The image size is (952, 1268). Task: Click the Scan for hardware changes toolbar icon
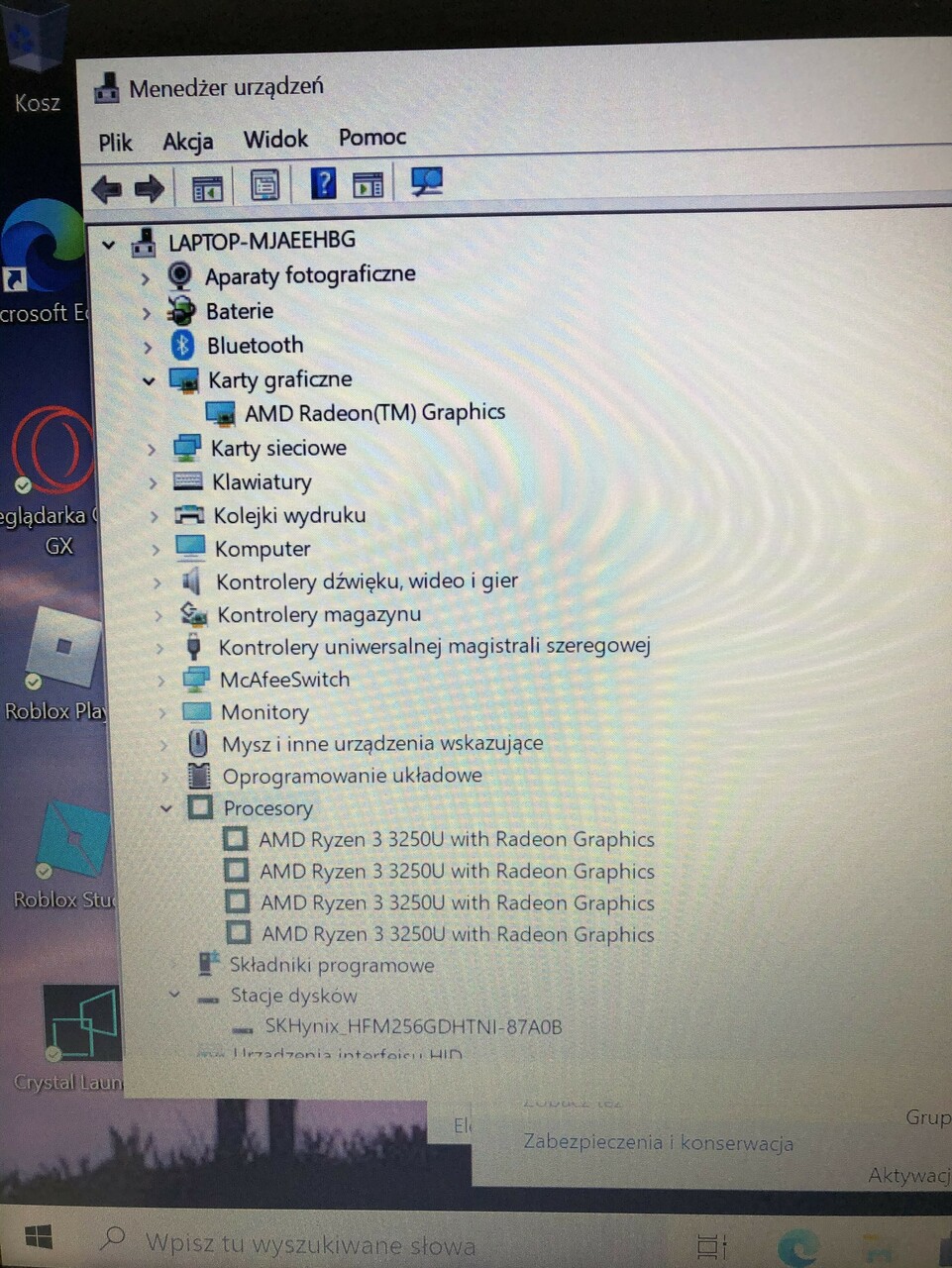pos(426,182)
